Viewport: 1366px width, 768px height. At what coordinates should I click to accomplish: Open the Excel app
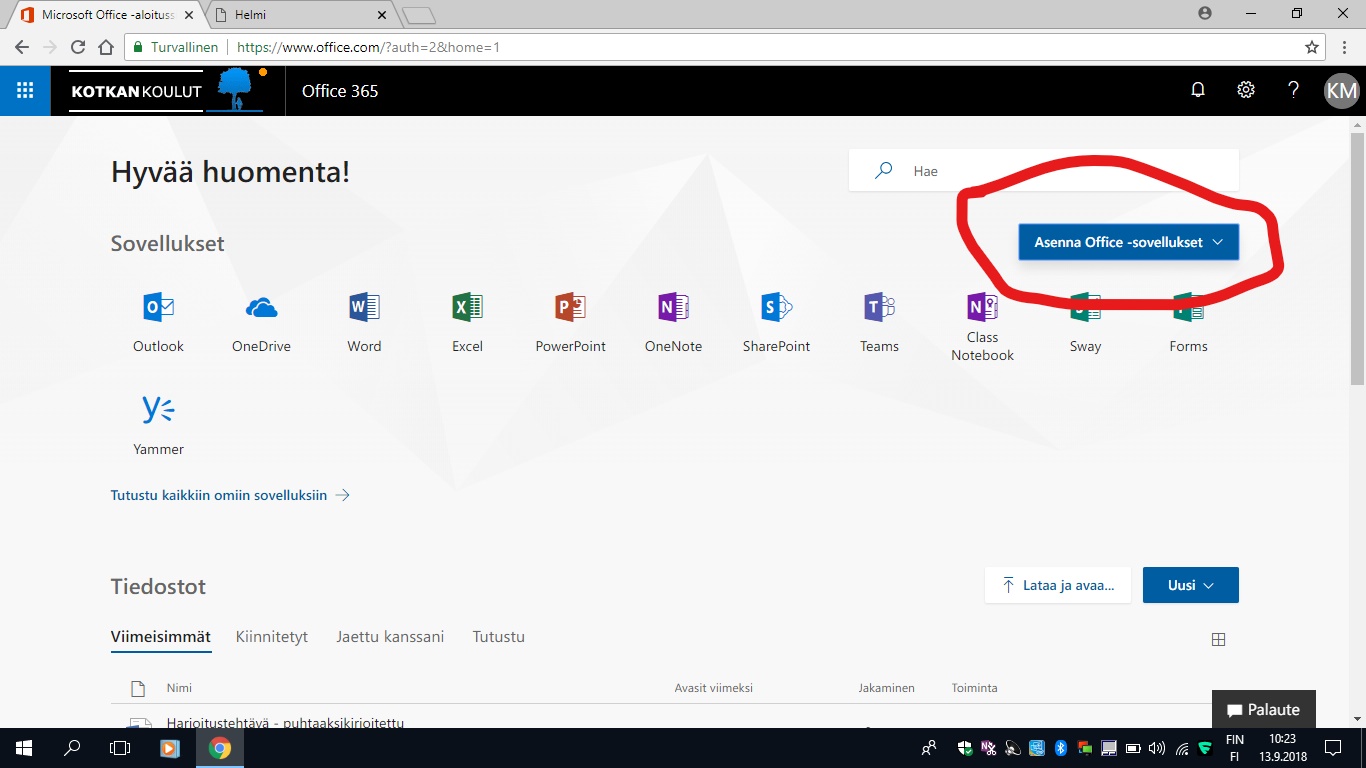[x=467, y=309]
